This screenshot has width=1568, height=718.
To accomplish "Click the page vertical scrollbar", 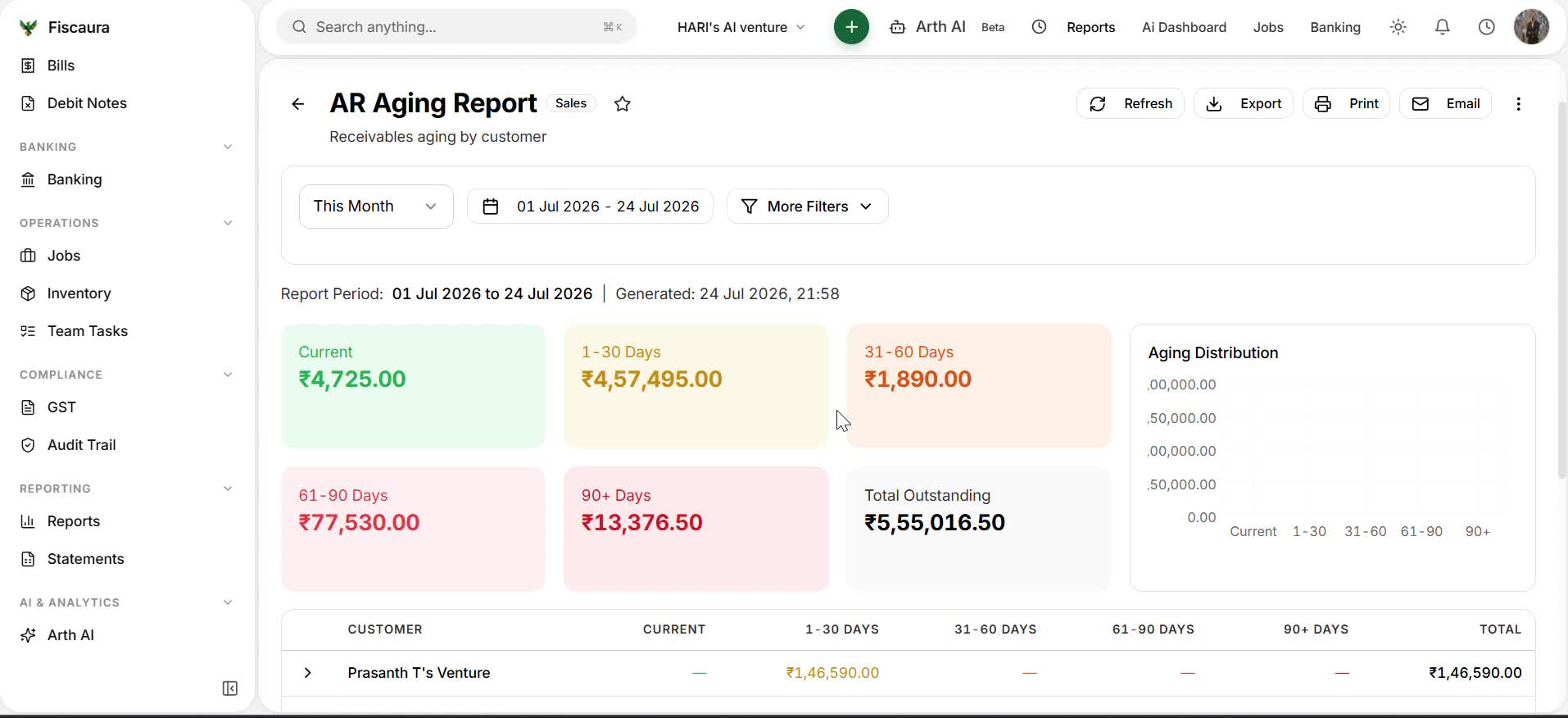I will click(1561, 291).
